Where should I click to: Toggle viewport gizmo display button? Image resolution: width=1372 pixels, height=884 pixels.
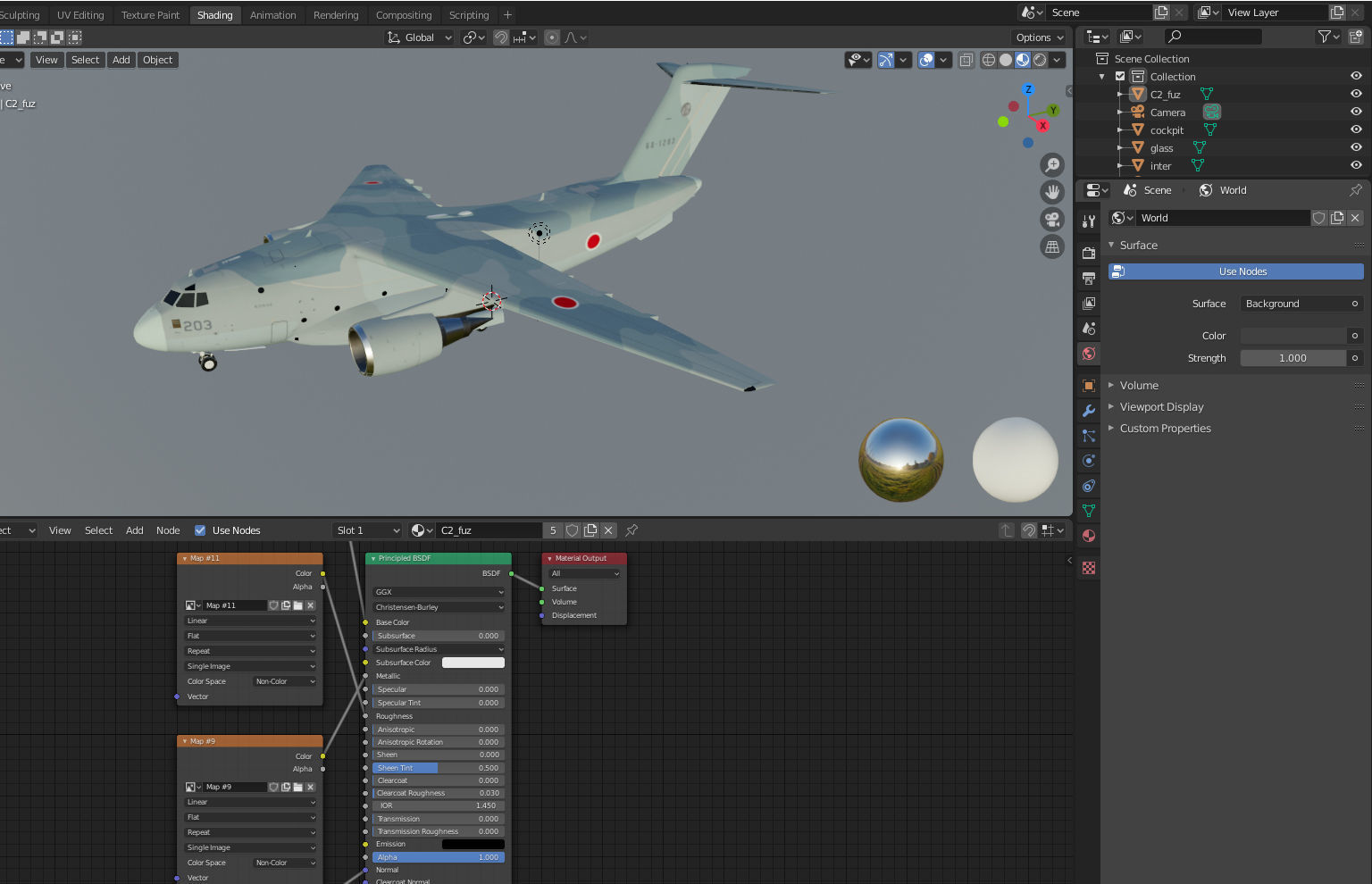886,60
